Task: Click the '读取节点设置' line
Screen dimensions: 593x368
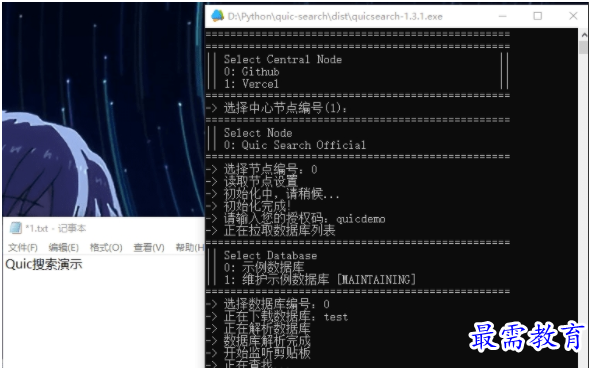Action: tap(252, 182)
